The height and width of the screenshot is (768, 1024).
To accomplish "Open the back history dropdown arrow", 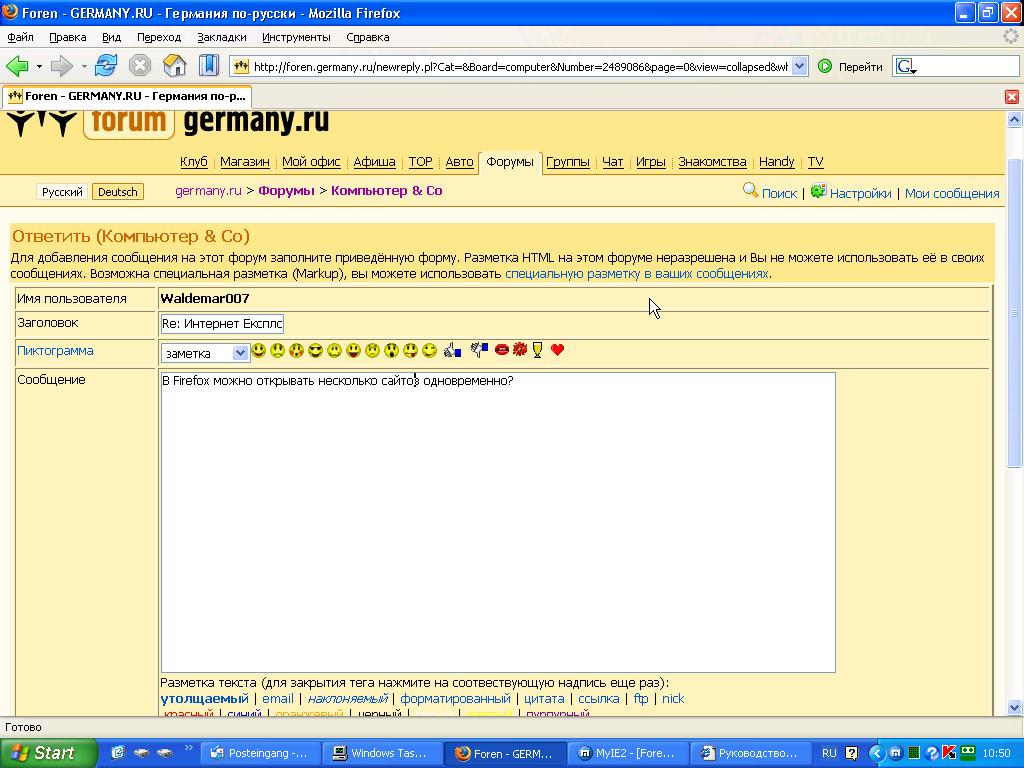I will [39, 67].
